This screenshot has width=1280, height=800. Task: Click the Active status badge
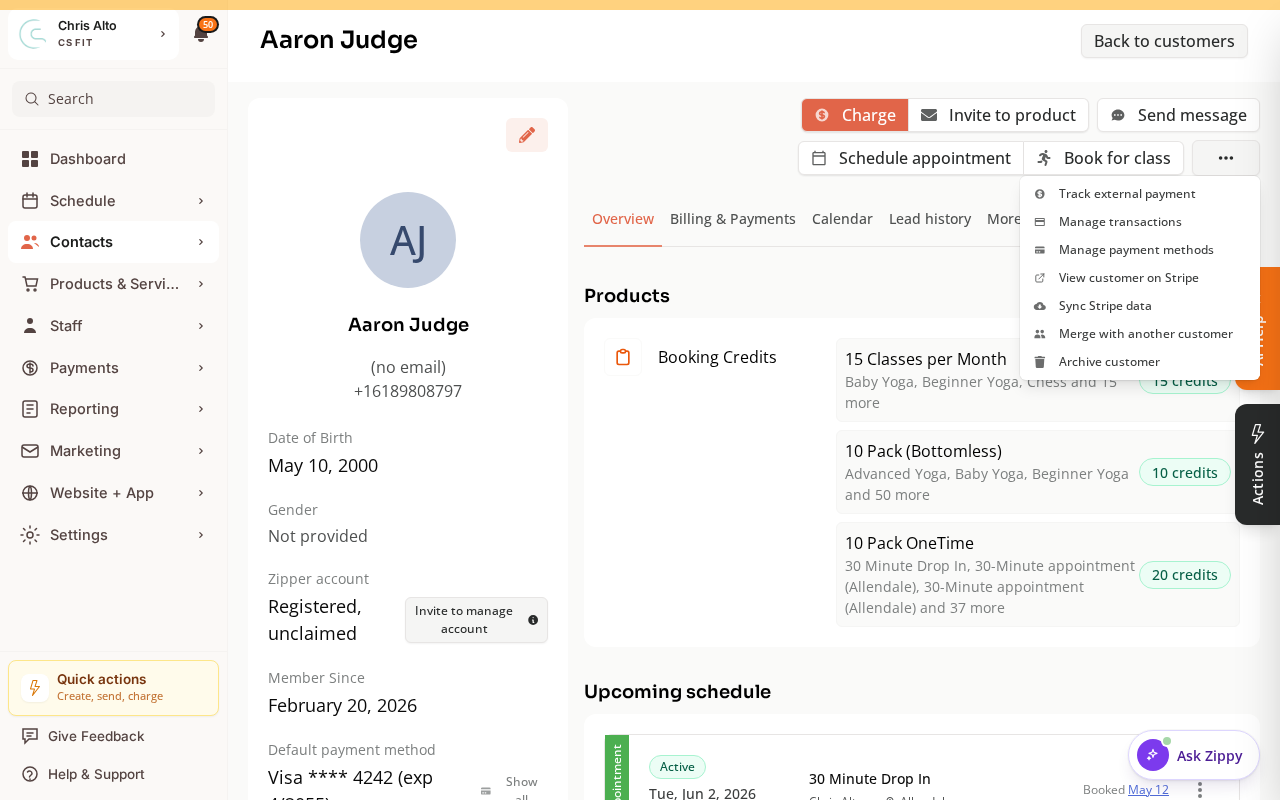coord(677,767)
